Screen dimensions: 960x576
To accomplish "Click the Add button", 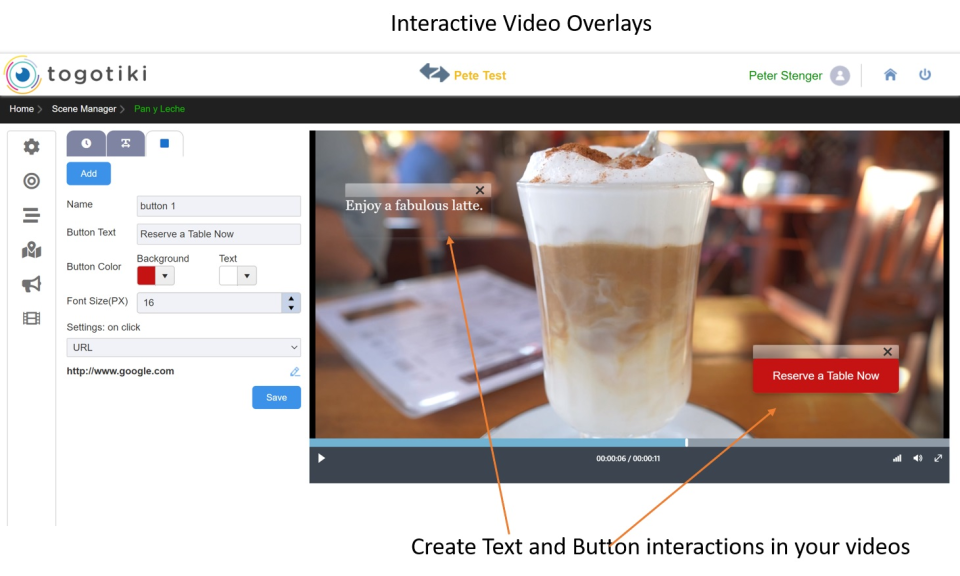I will click(x=88, y=173).
